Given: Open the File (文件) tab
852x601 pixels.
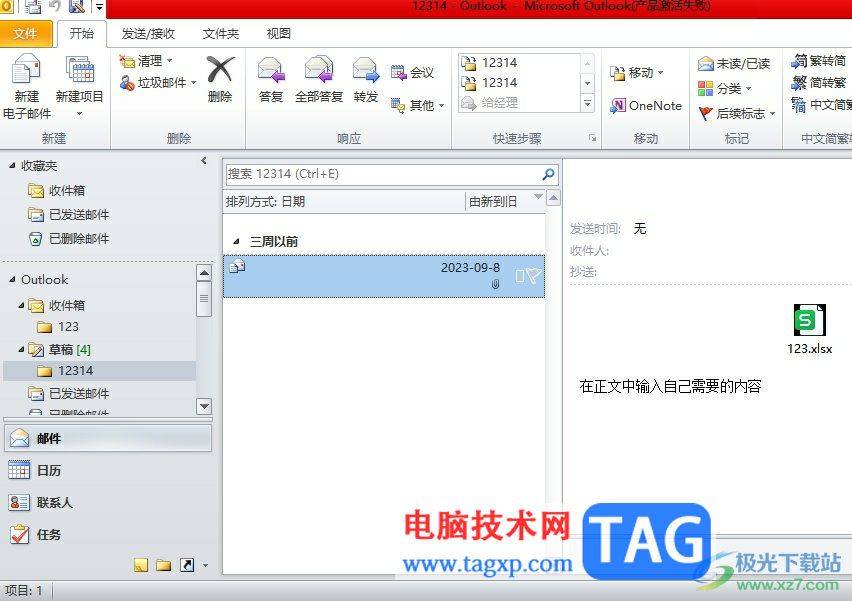Looking at the screenshot, I should (26, 34).
